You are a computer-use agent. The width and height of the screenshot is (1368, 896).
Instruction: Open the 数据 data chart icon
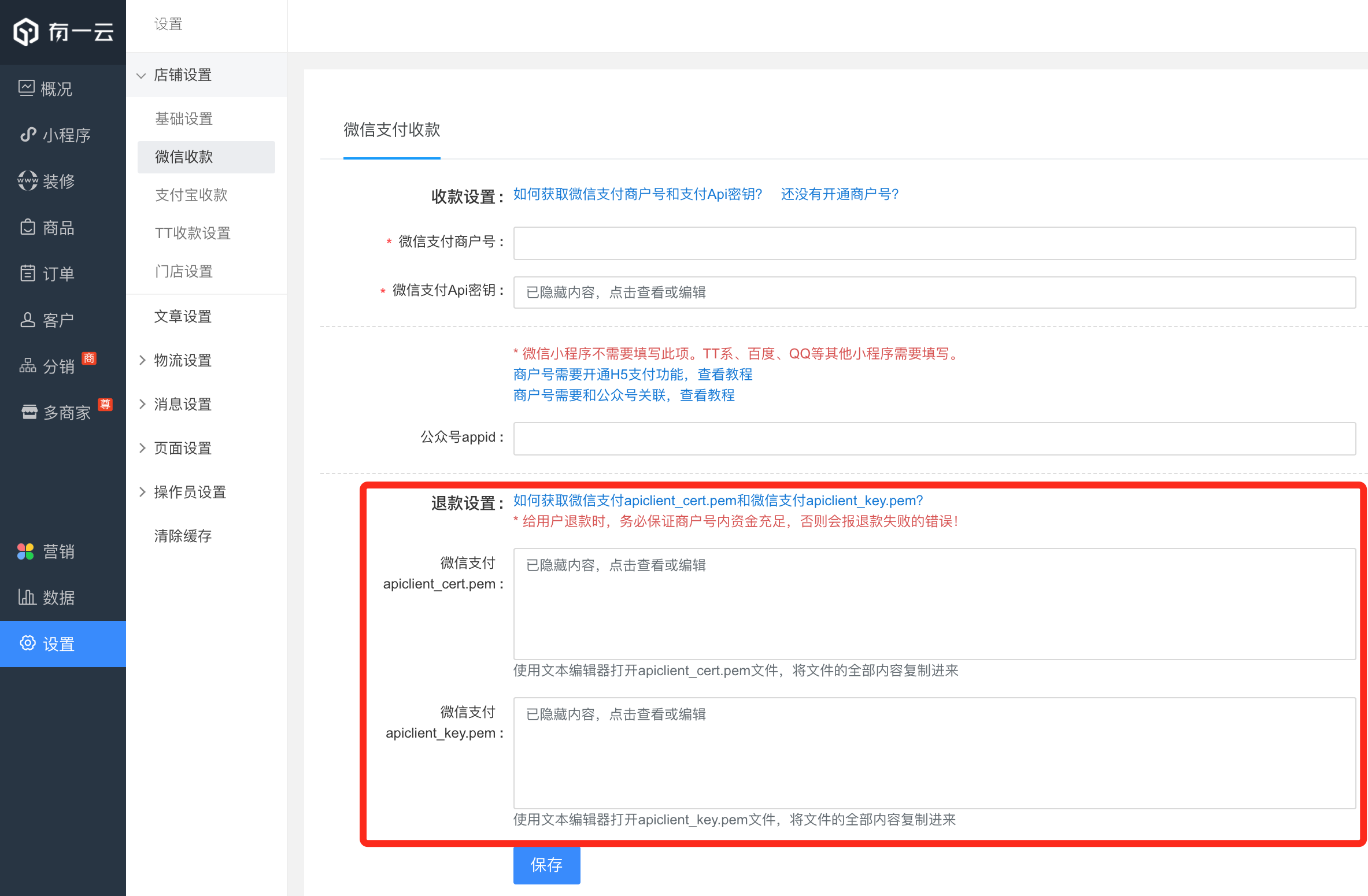(27, 597)
